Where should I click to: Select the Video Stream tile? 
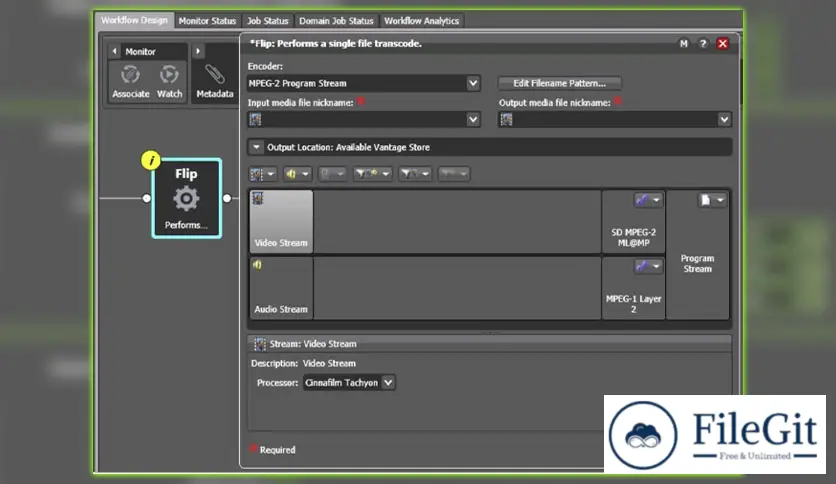pyautogui.click(x=281, y=221)
